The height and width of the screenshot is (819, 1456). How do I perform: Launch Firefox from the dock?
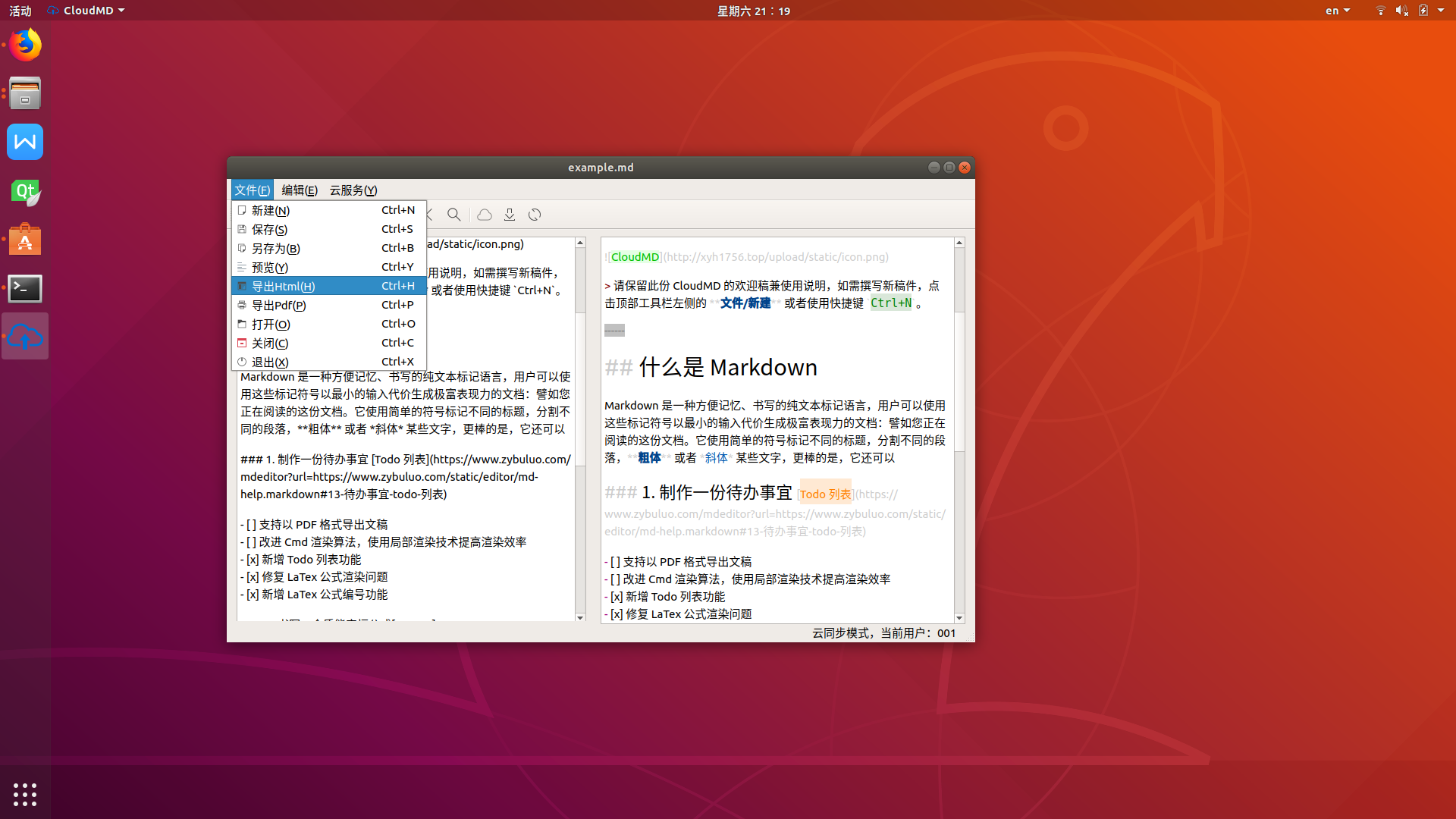click(x=25, y=45)
